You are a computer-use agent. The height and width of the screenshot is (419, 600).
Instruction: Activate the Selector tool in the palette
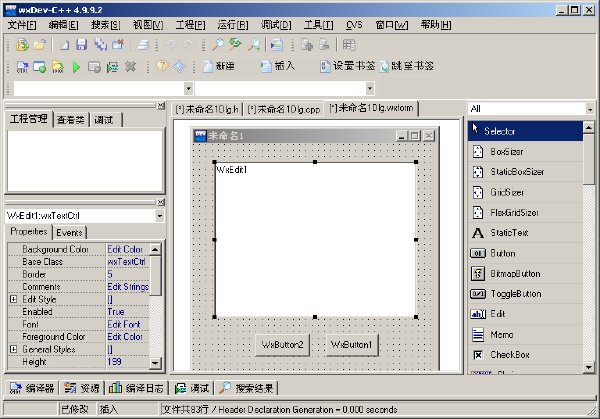525,131
